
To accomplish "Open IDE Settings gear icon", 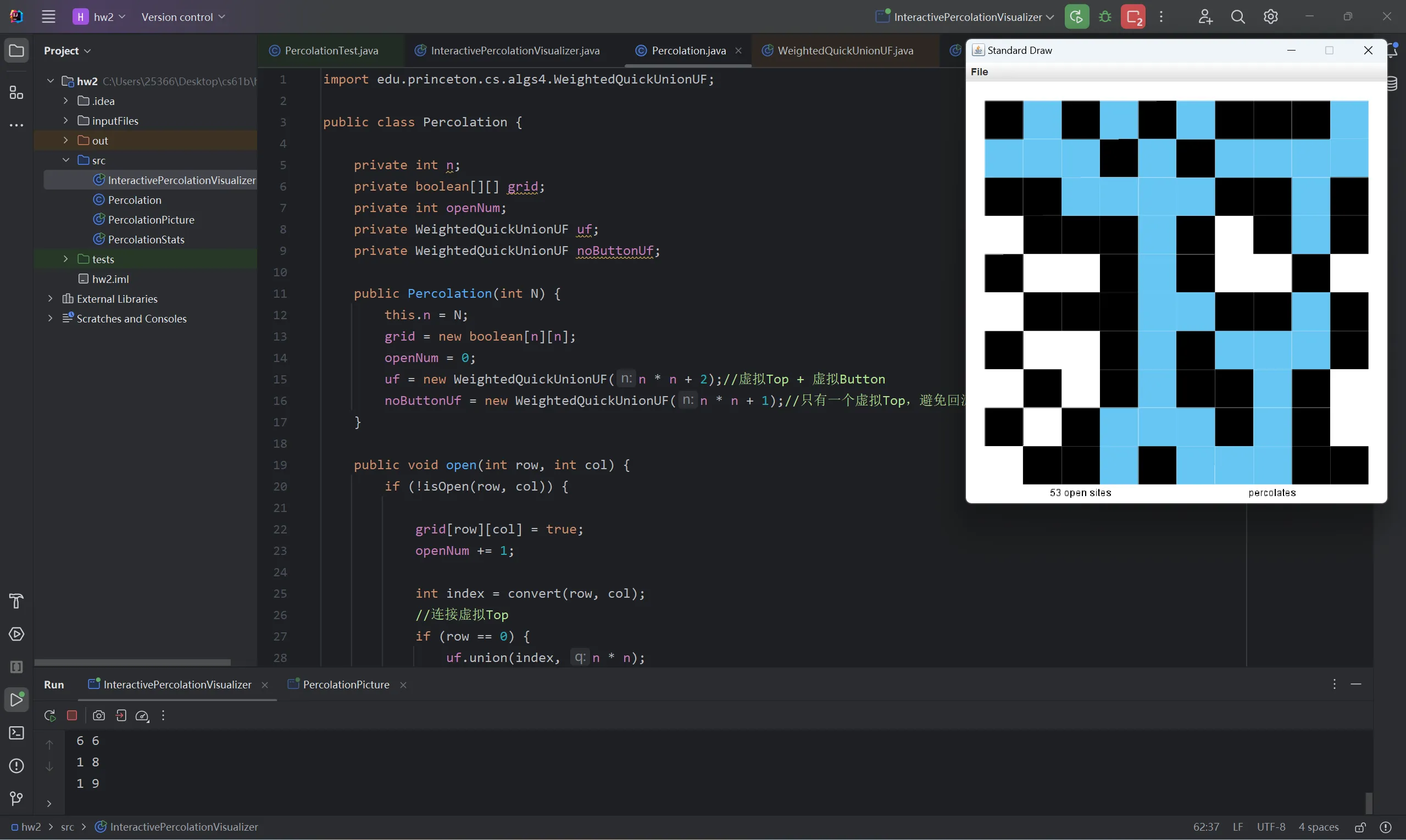I will (1271, 17).
